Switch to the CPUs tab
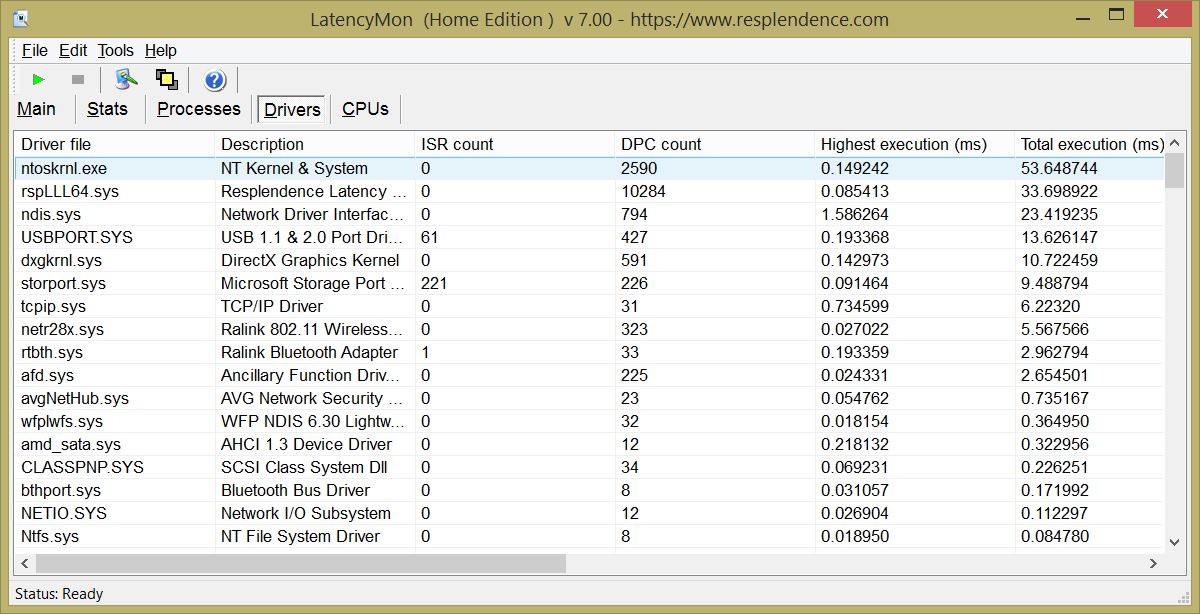The image size is (1200, 614). click(365, 109)
